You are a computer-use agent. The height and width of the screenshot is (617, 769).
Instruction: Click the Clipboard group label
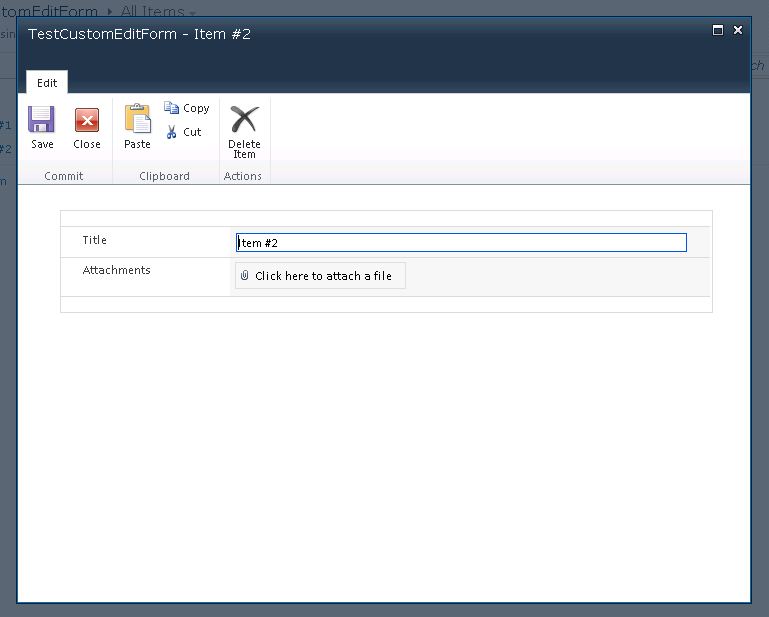pos(164,176)
